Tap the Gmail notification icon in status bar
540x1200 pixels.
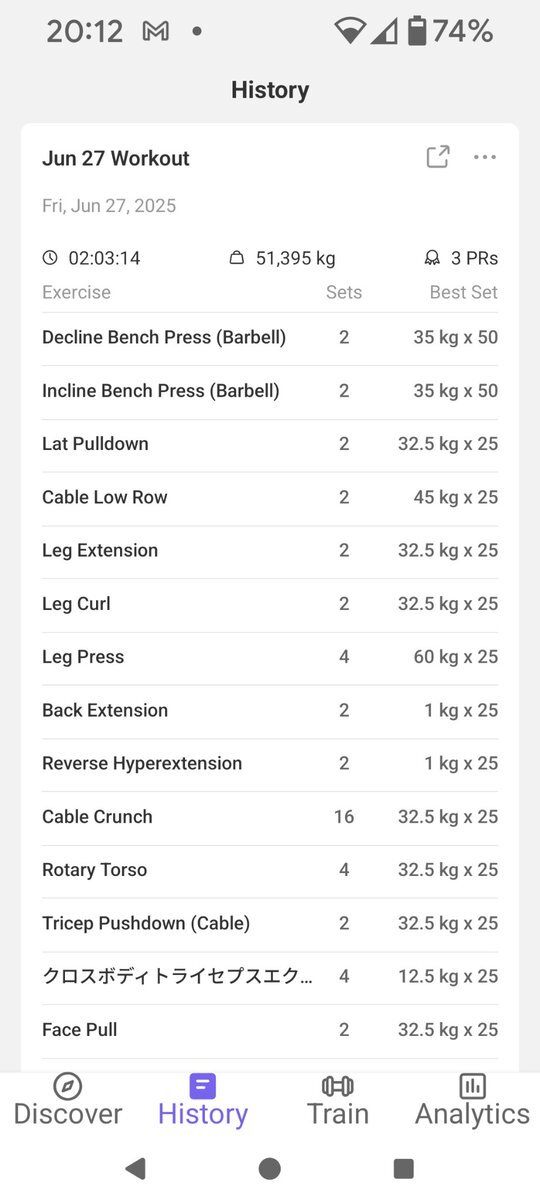click(x=155, y=32)
